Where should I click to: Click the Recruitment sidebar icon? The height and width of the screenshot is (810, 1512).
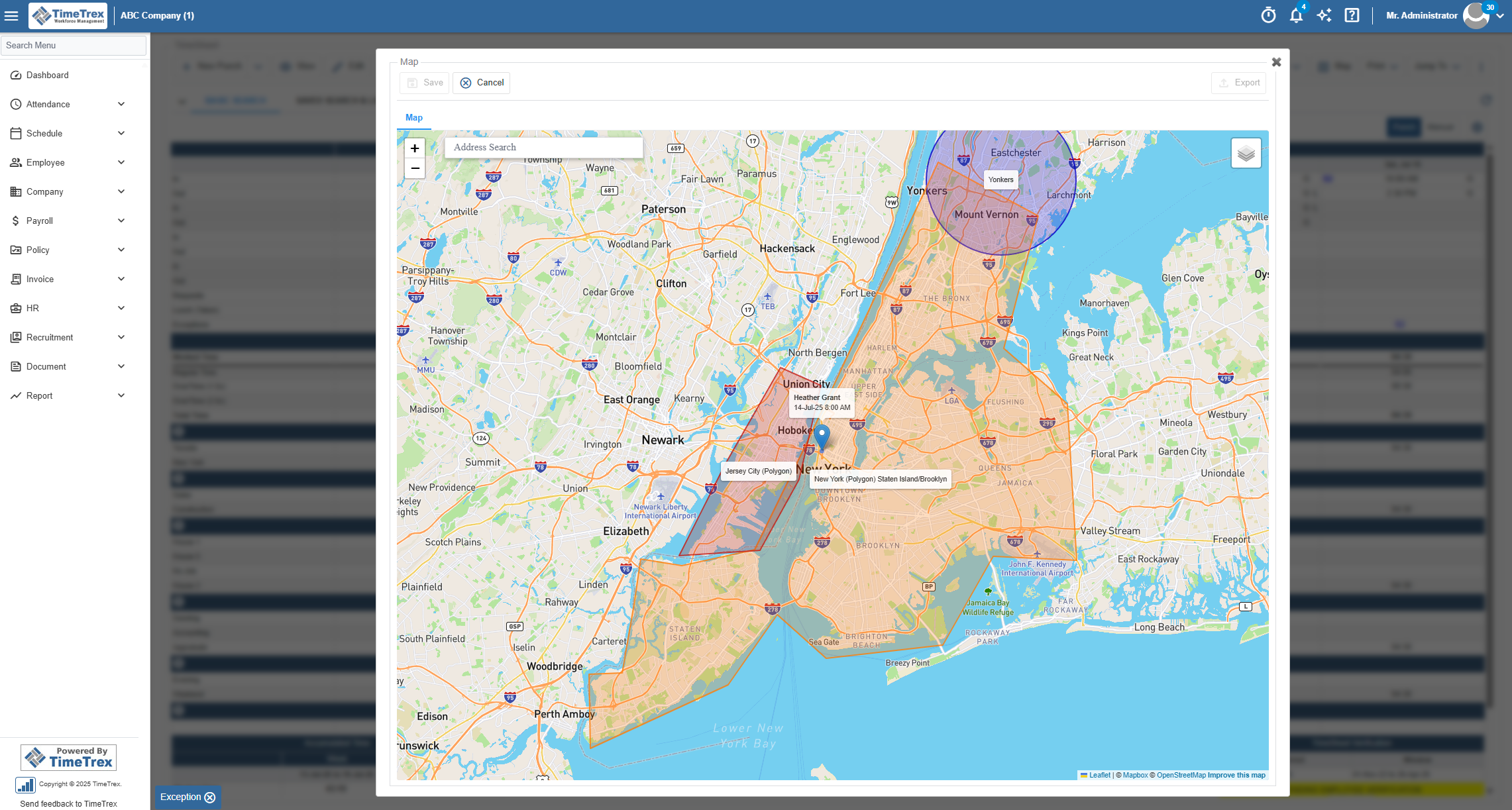pyautogui.click(x=16, y=337)
